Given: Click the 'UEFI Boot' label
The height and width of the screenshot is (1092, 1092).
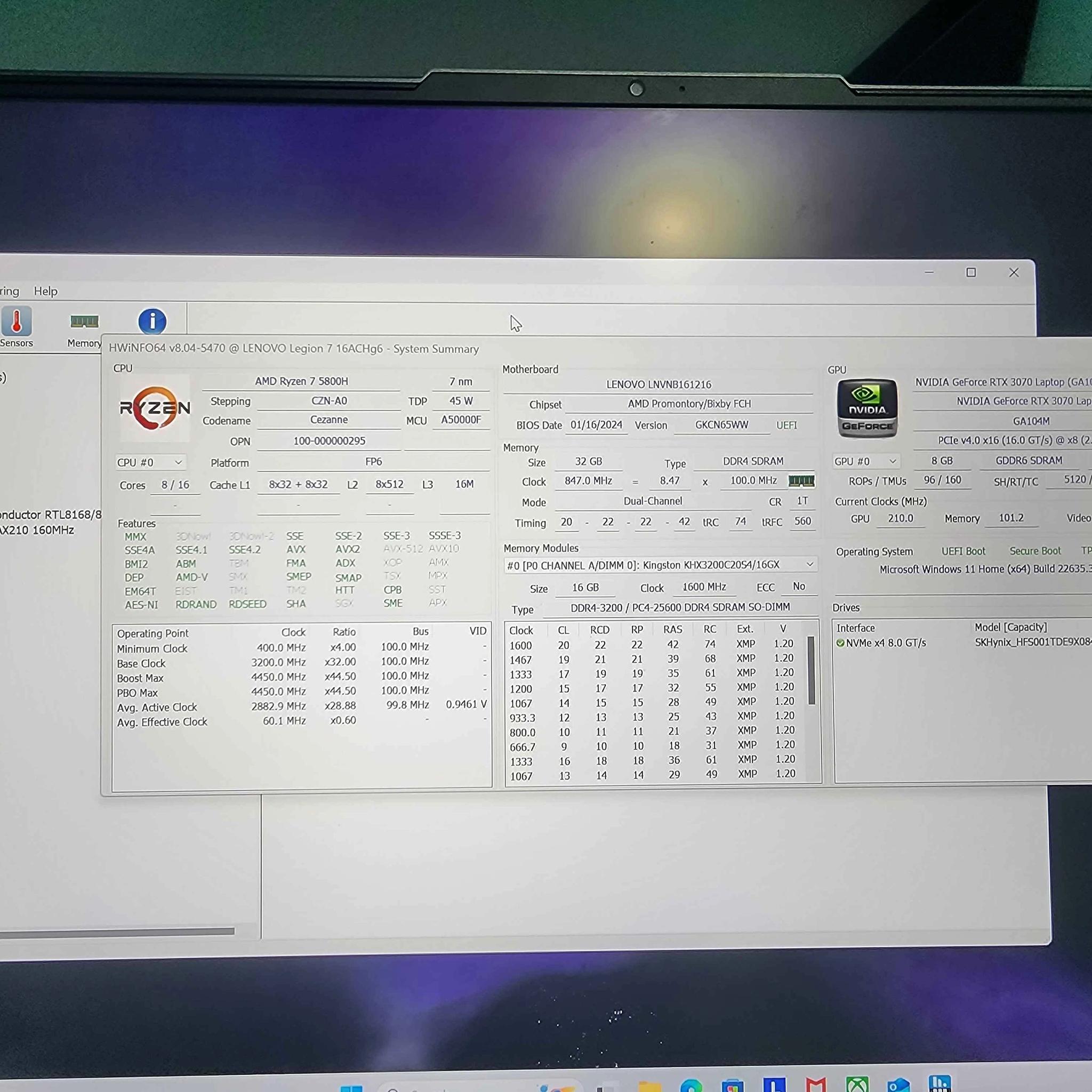Looking at the screenshot, I should 963,551.
